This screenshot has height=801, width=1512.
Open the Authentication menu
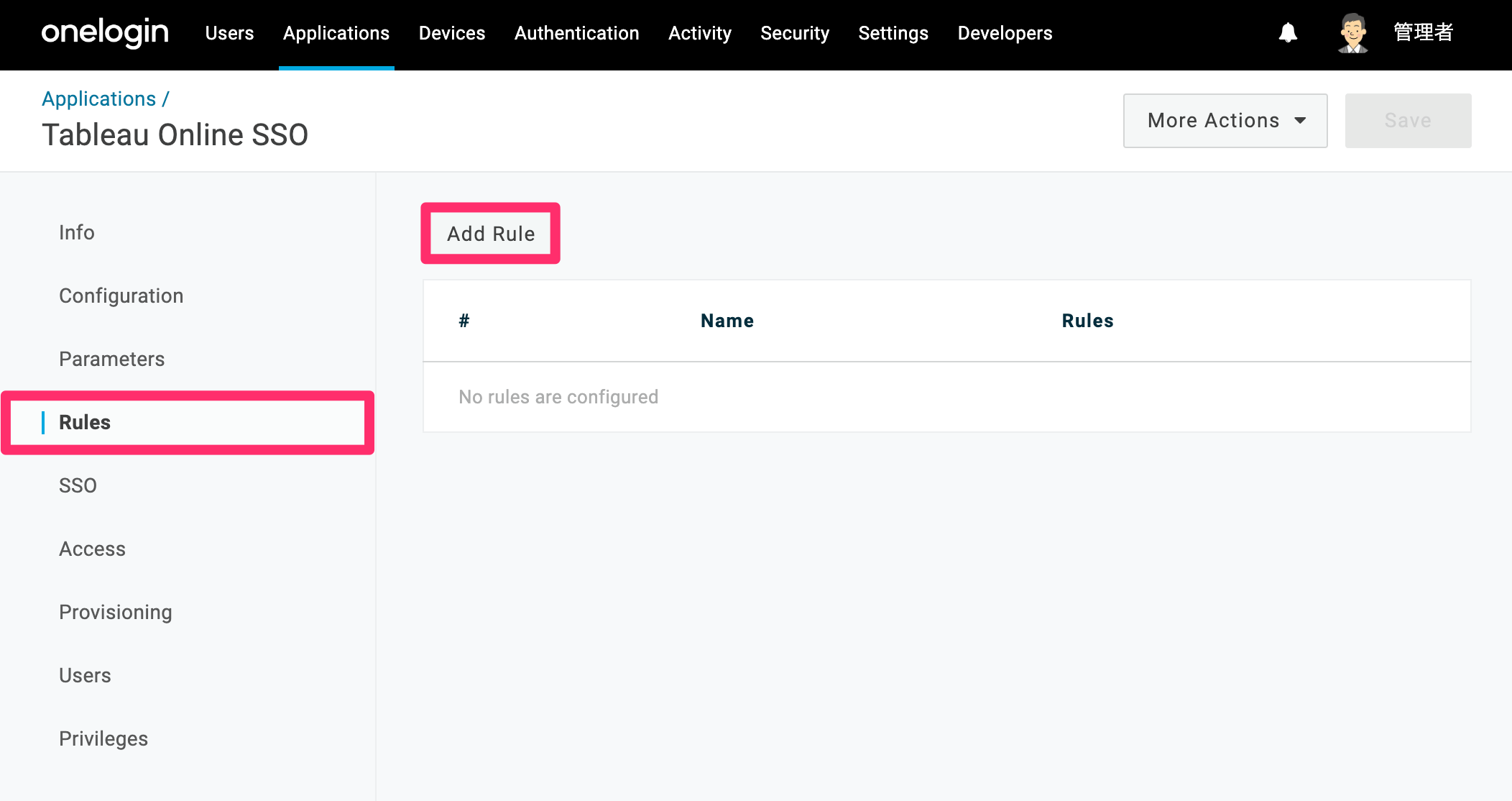pos(576,33)
